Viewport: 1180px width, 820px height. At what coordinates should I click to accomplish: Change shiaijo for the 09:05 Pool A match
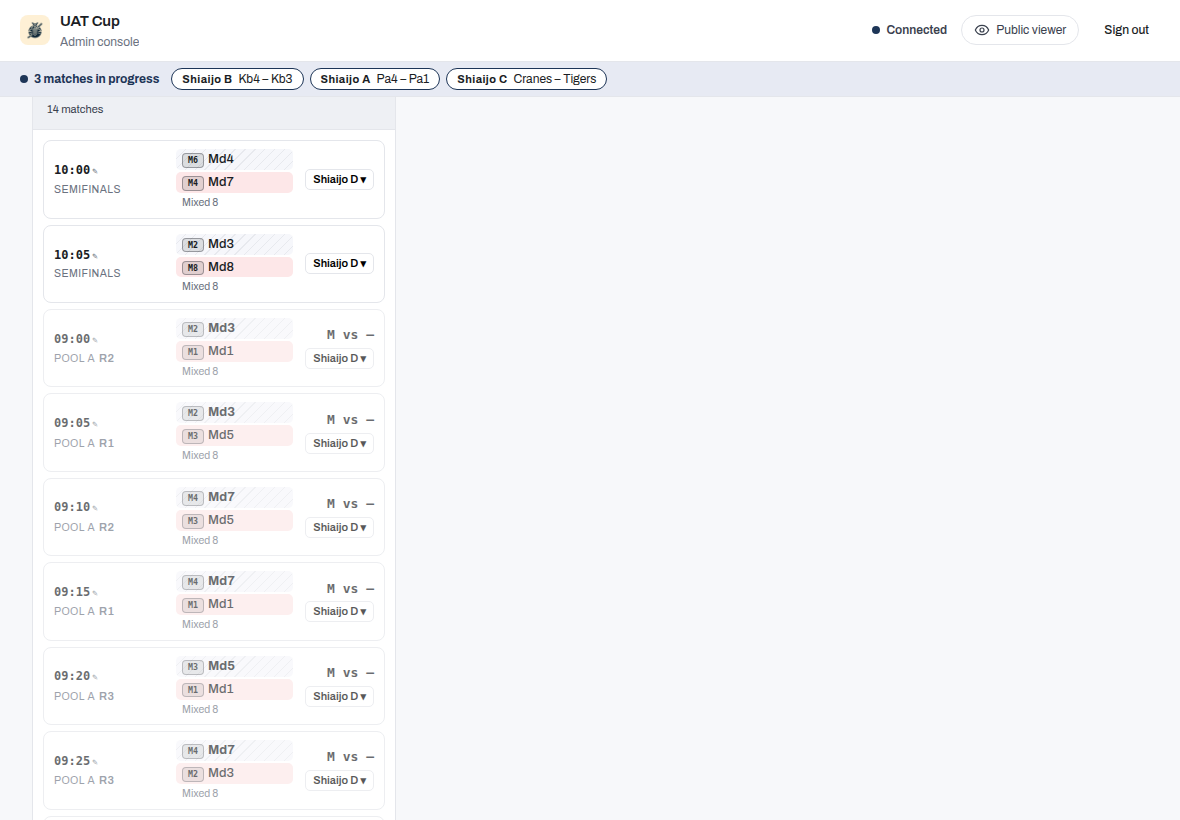(339, 443)
